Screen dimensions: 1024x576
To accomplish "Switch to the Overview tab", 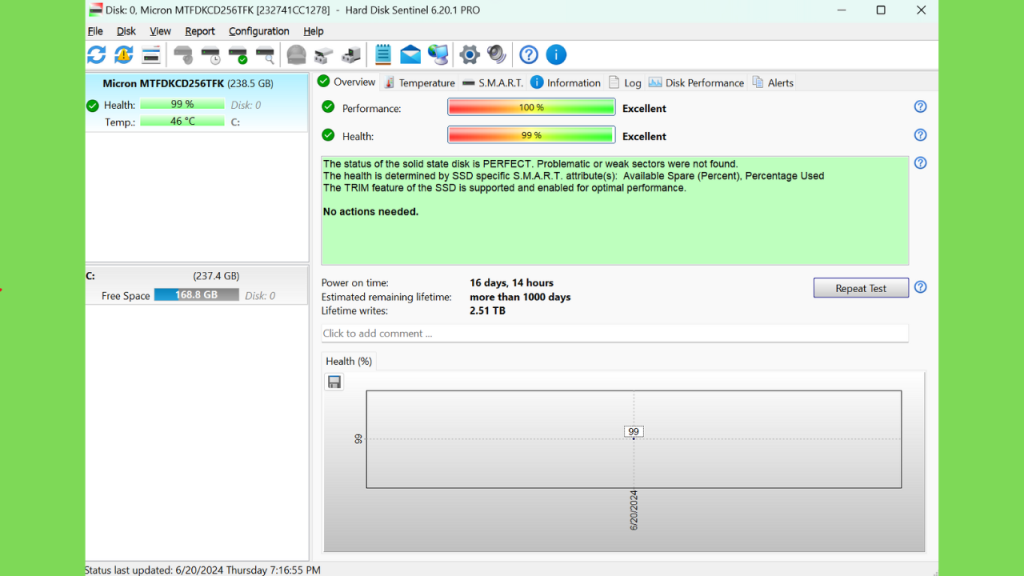I will coord(347,82).
